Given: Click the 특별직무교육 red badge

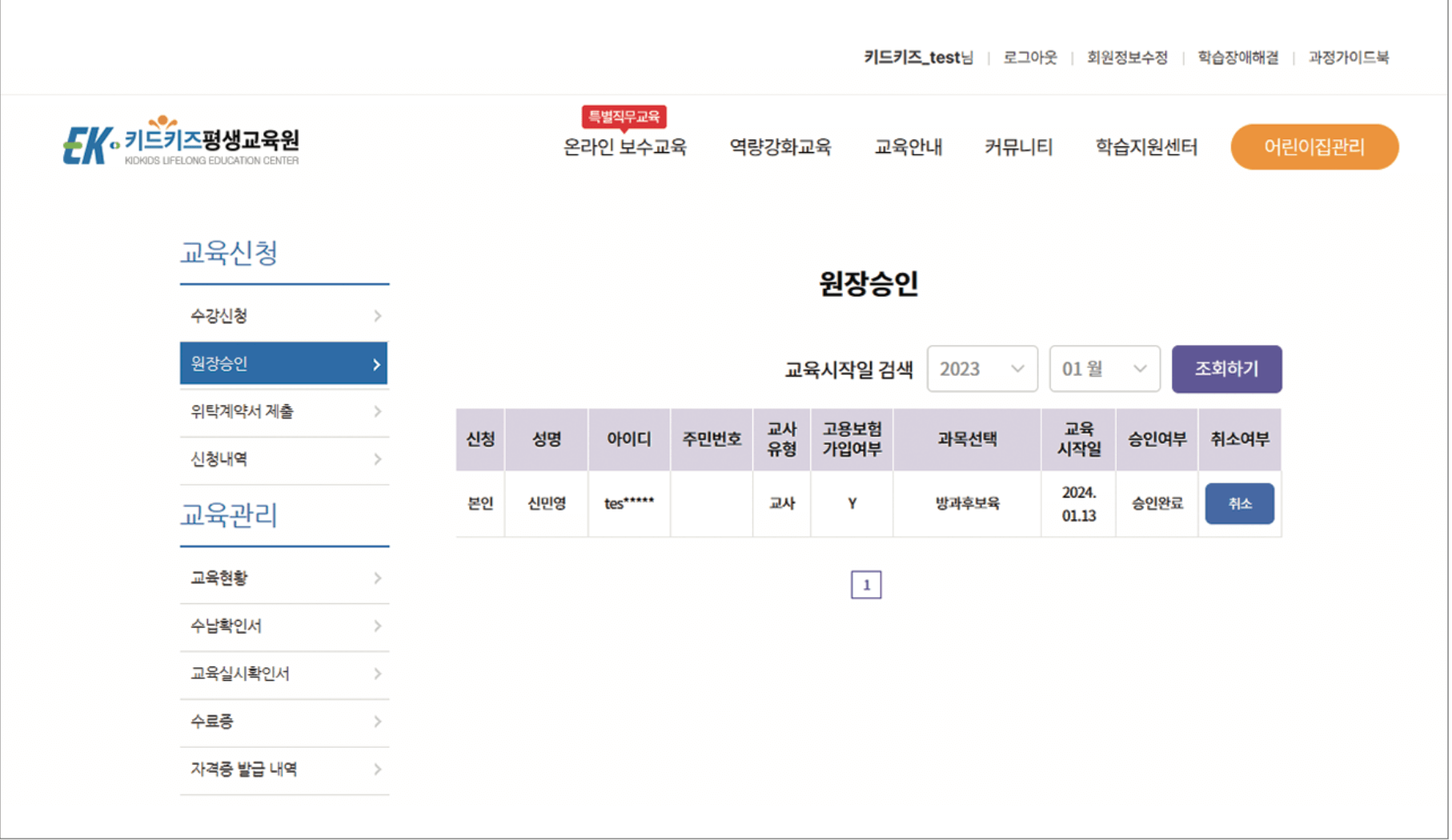Looking at the screenshot, I should click(x=624, y=115).
